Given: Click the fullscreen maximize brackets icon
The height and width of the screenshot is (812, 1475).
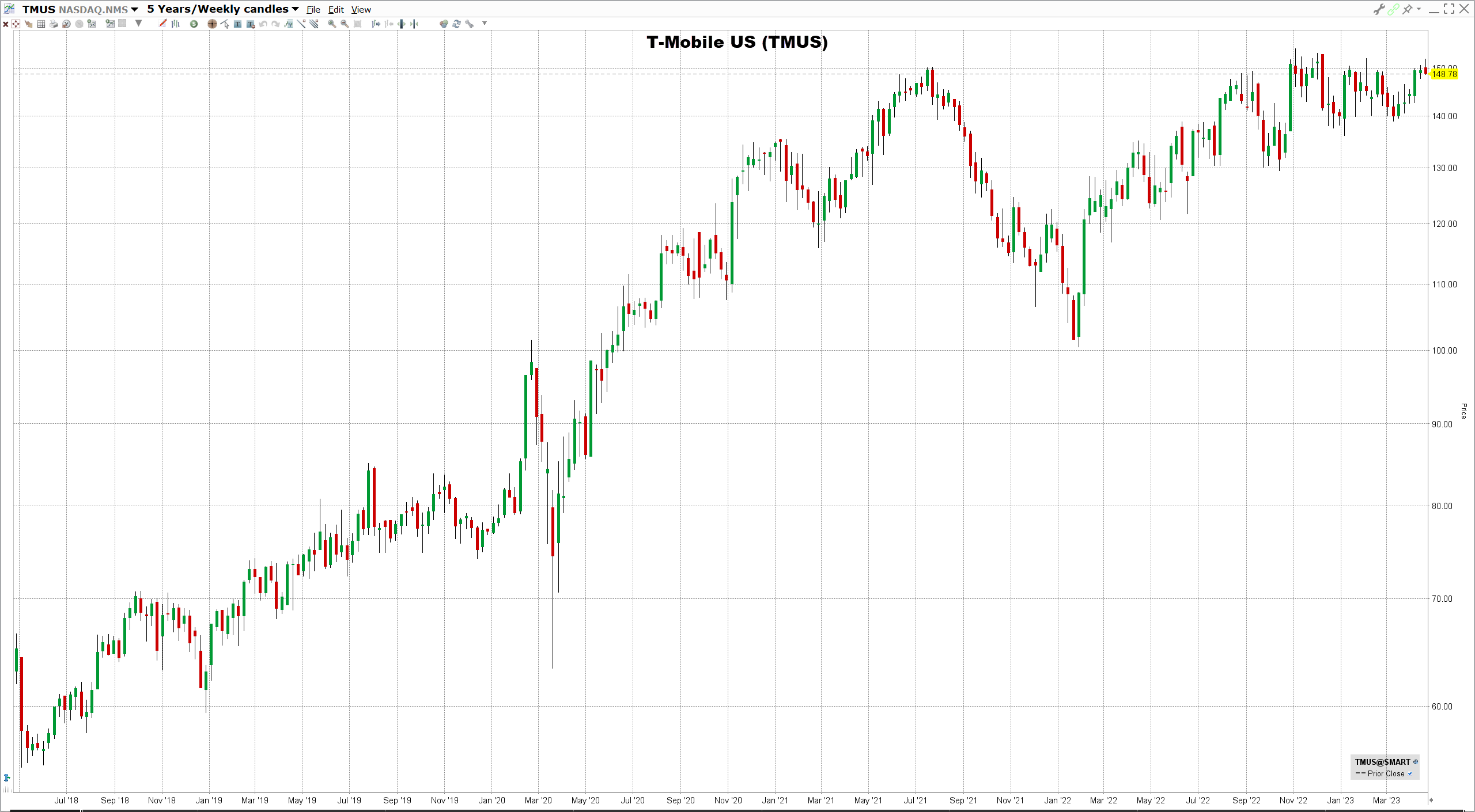Looking at the screenshot, I should (x=1449, y=9).
